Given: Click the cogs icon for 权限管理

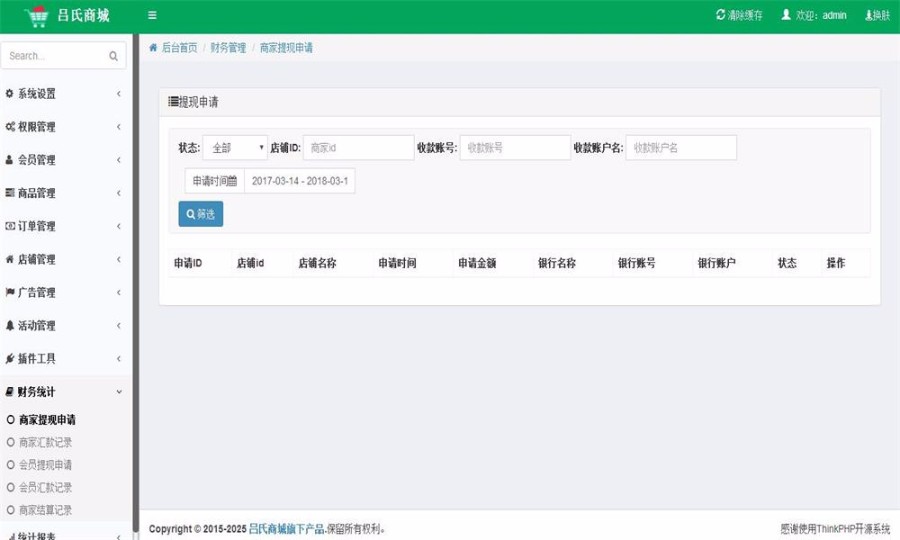Looking at the screenshot, I should 10,127.
